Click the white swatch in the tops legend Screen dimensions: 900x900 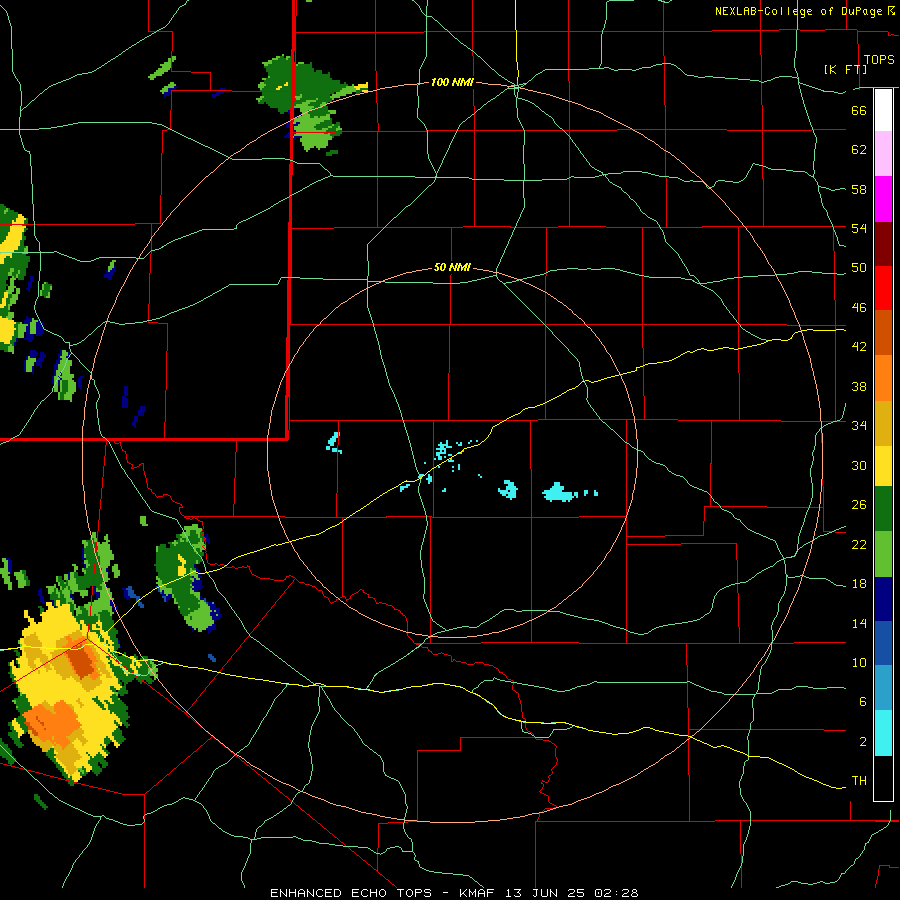[x=883, y=110]
